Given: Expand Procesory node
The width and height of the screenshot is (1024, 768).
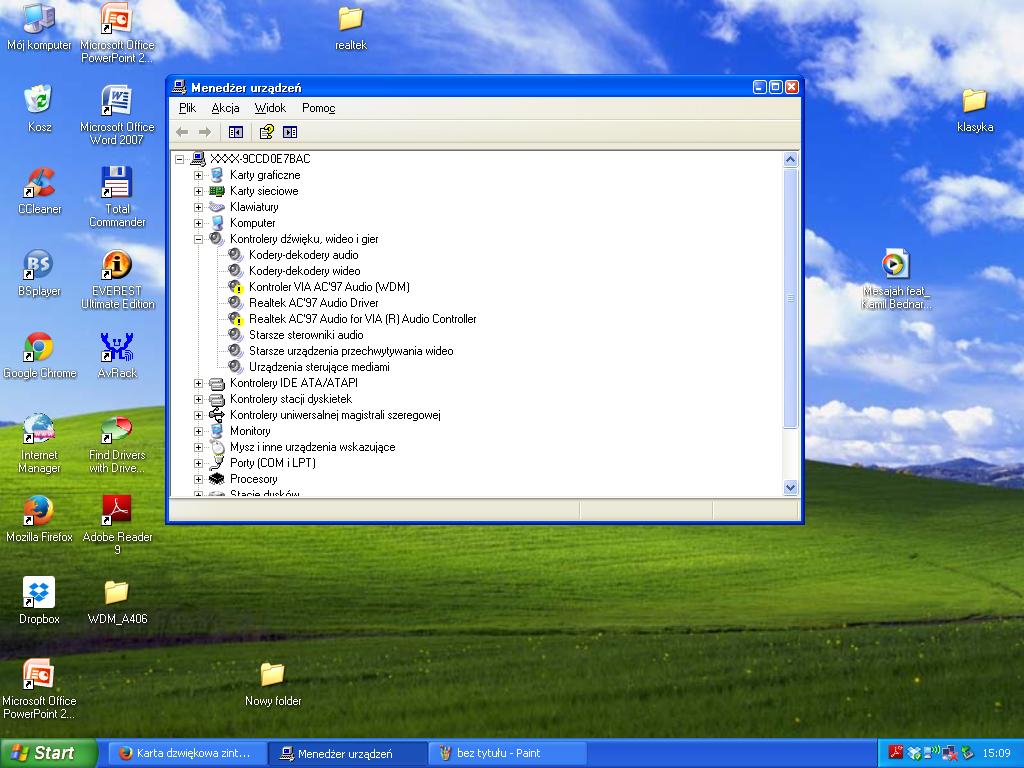Looking at the screenshot, I should pos(199,479).
